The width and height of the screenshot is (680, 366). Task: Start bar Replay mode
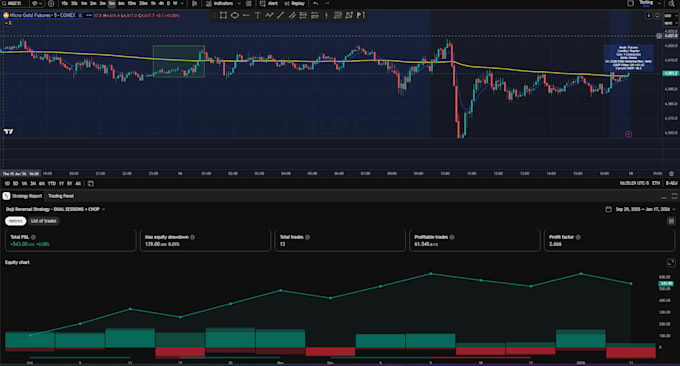pos(294,3)
